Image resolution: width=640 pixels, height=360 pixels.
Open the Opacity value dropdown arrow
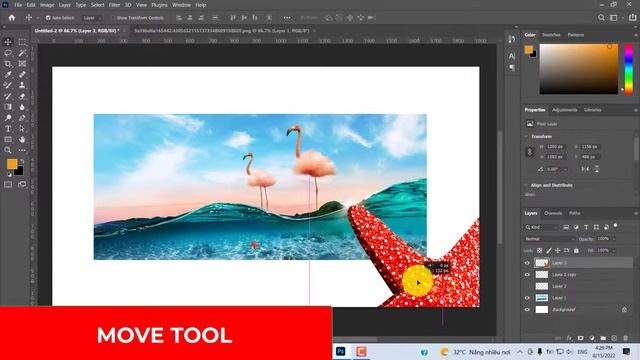click(613, 239)
